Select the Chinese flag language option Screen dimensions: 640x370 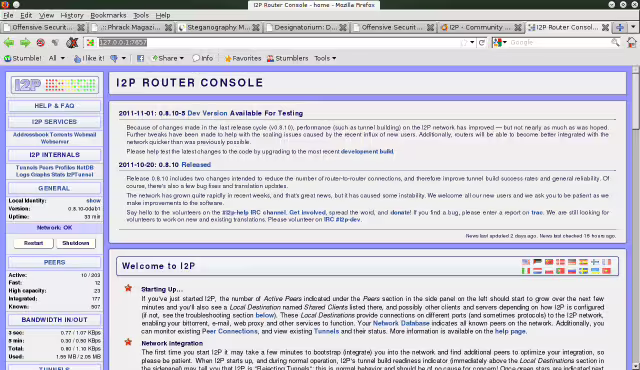click(x=549, y=262)
